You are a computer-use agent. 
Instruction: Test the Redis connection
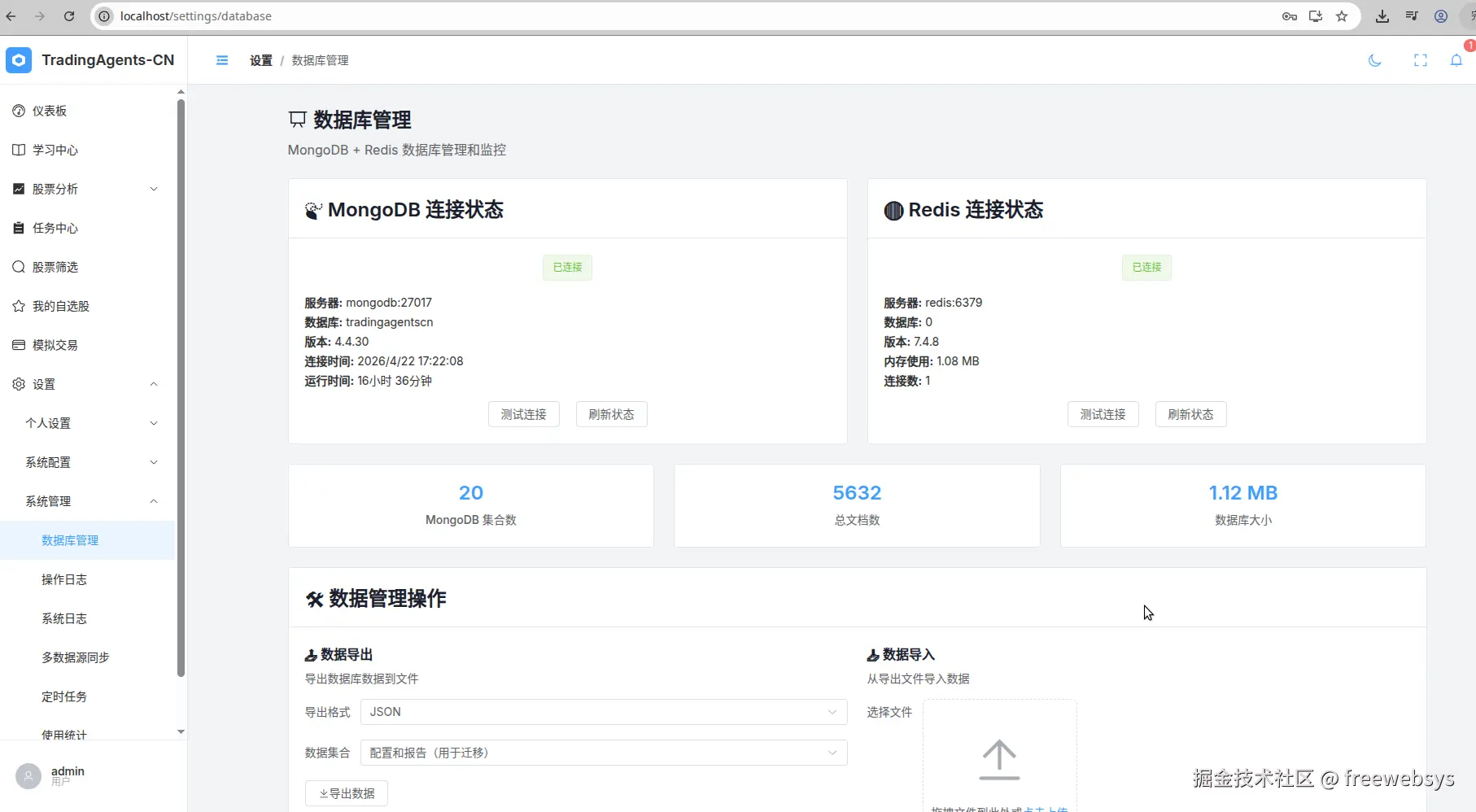click(1103, 414)
